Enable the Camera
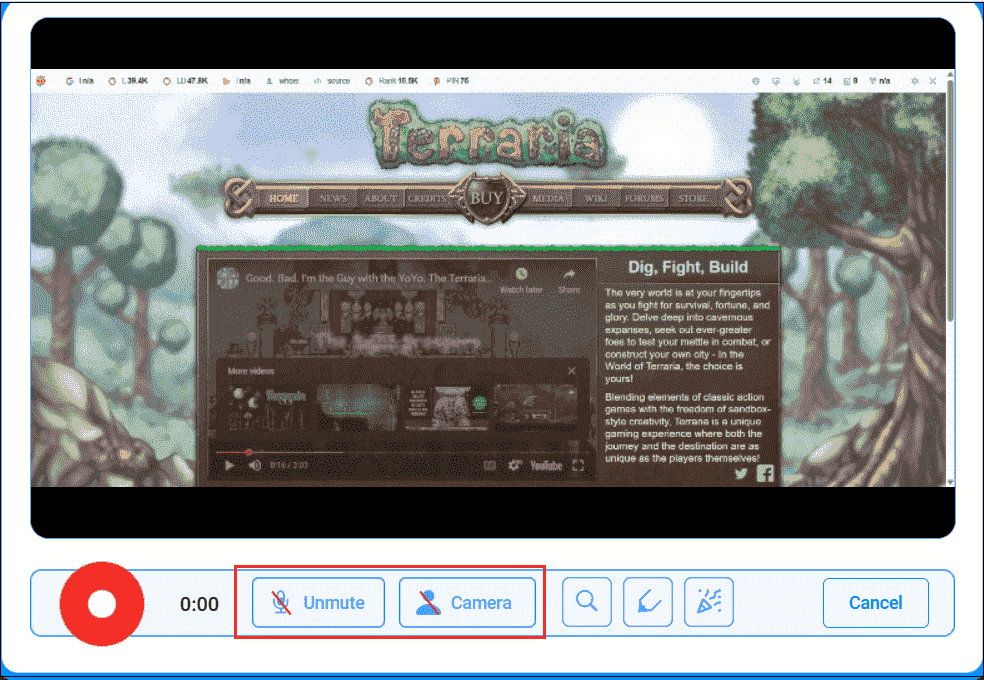Screen dimensions: 984x680 click(467, 602)
